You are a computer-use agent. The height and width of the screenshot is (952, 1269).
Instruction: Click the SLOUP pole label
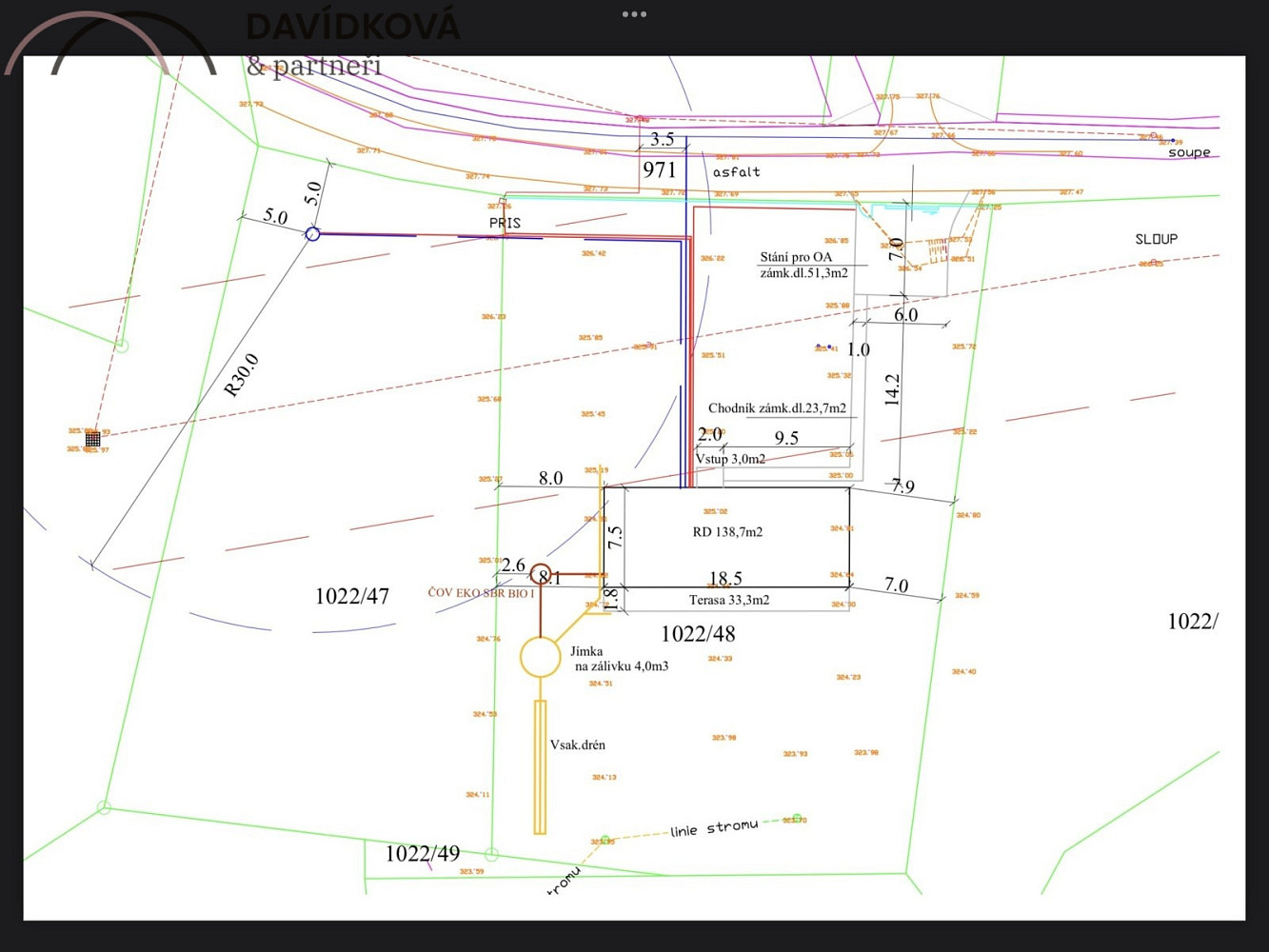[x=1156, y=239]
